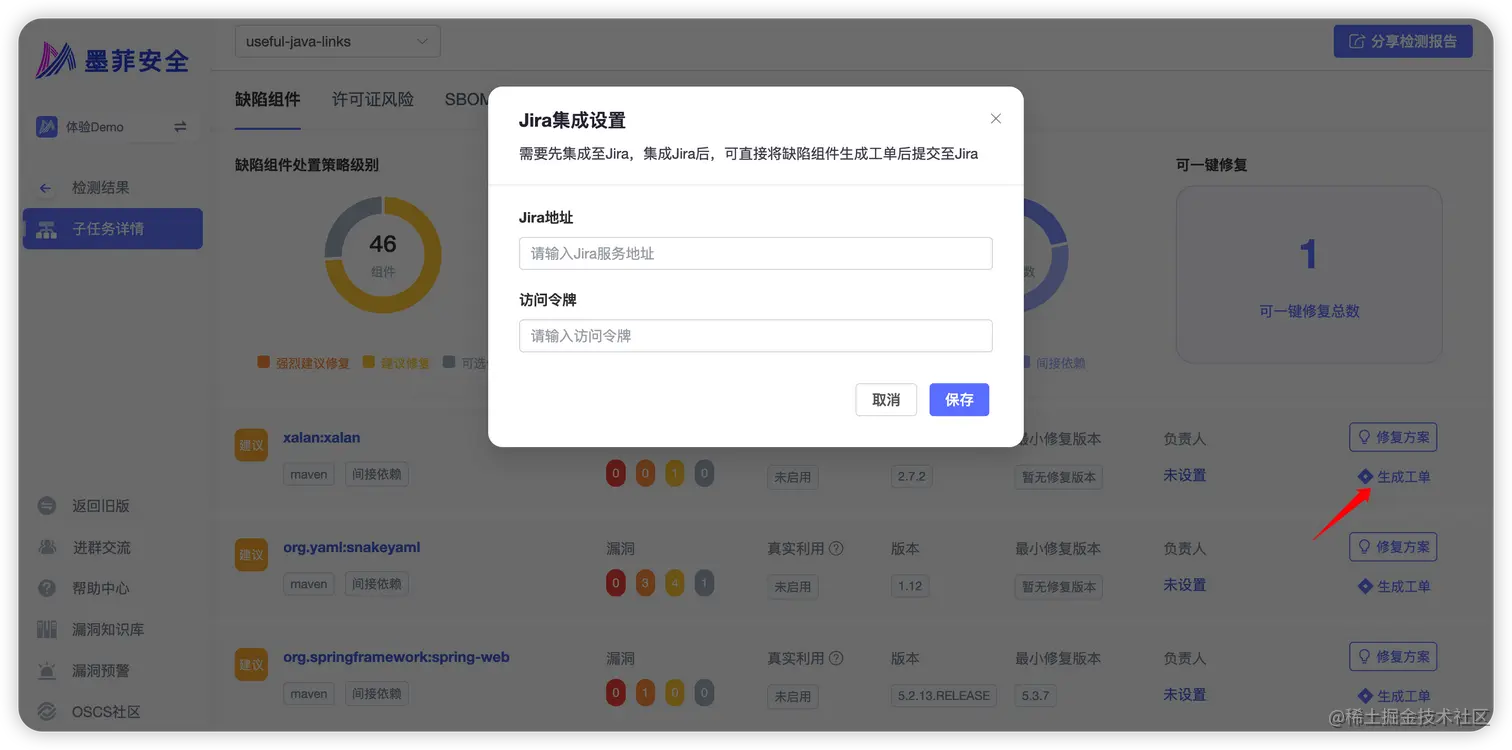Click 未设置 owner link for xalan:xalan
This screenshot has width=1512, height=750.
(1184, 475)
